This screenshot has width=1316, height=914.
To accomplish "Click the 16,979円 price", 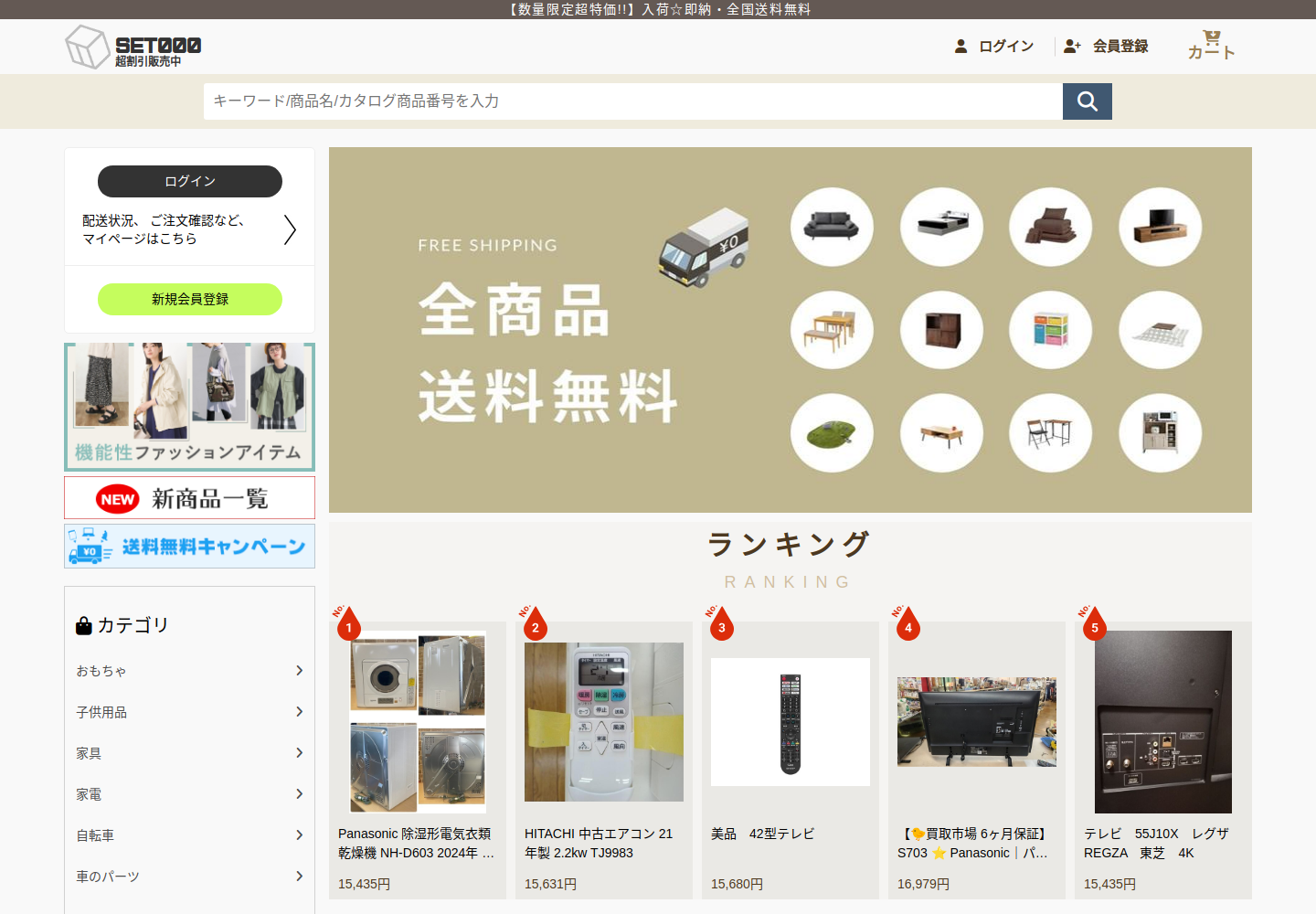I will [923, 884].
